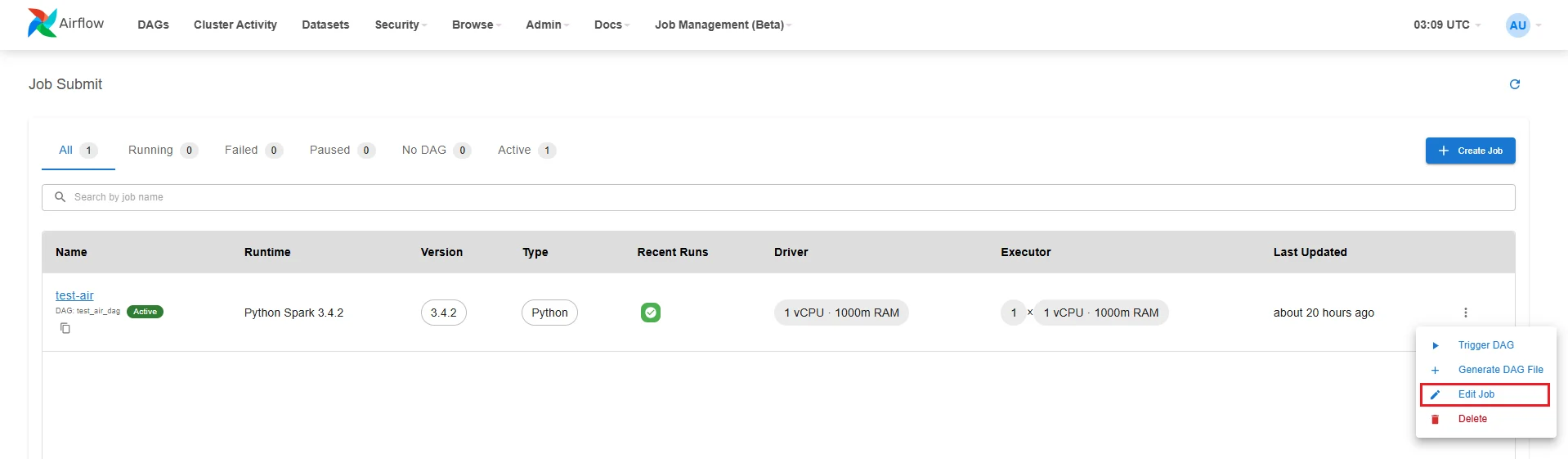
Task: Open the Datasets page
Action: (x=325, y=25)
